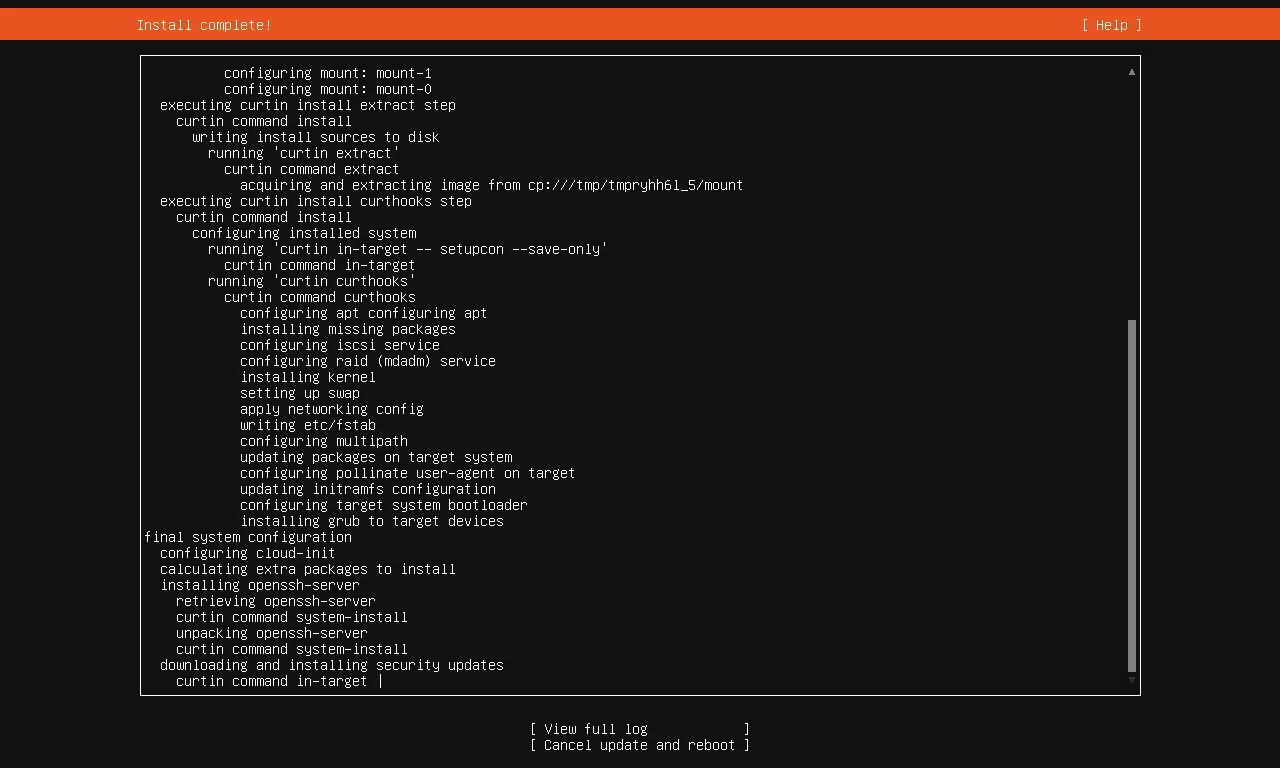Click the last 'curtin command in-target' line
Viewport: 1280px width, 768px height.
(x=272, y=681)
